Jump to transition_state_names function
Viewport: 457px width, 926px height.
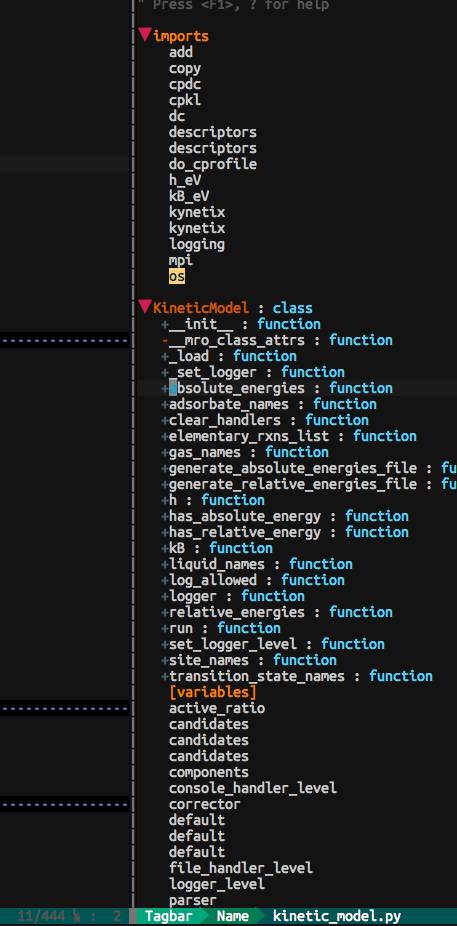[257, 676]
